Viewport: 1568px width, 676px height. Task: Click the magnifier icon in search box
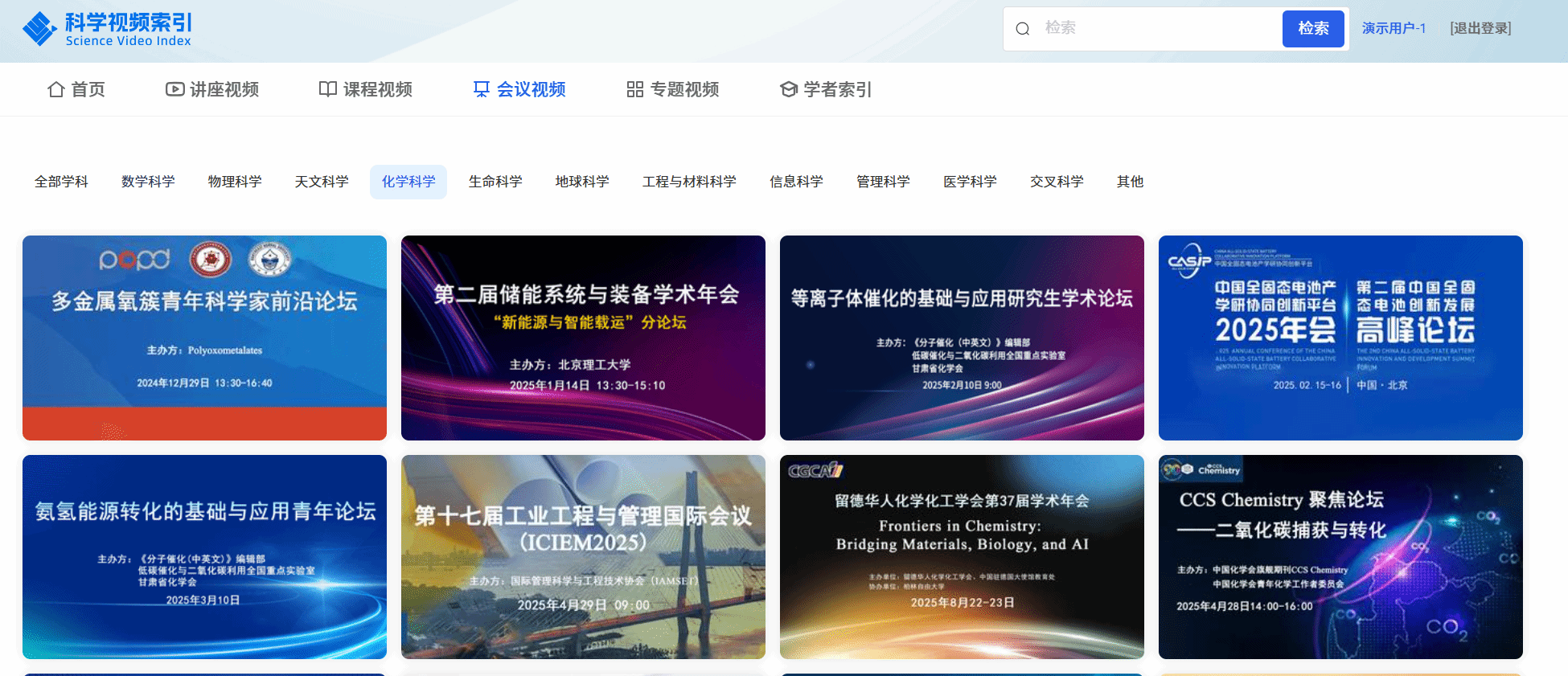[1023, 29]
